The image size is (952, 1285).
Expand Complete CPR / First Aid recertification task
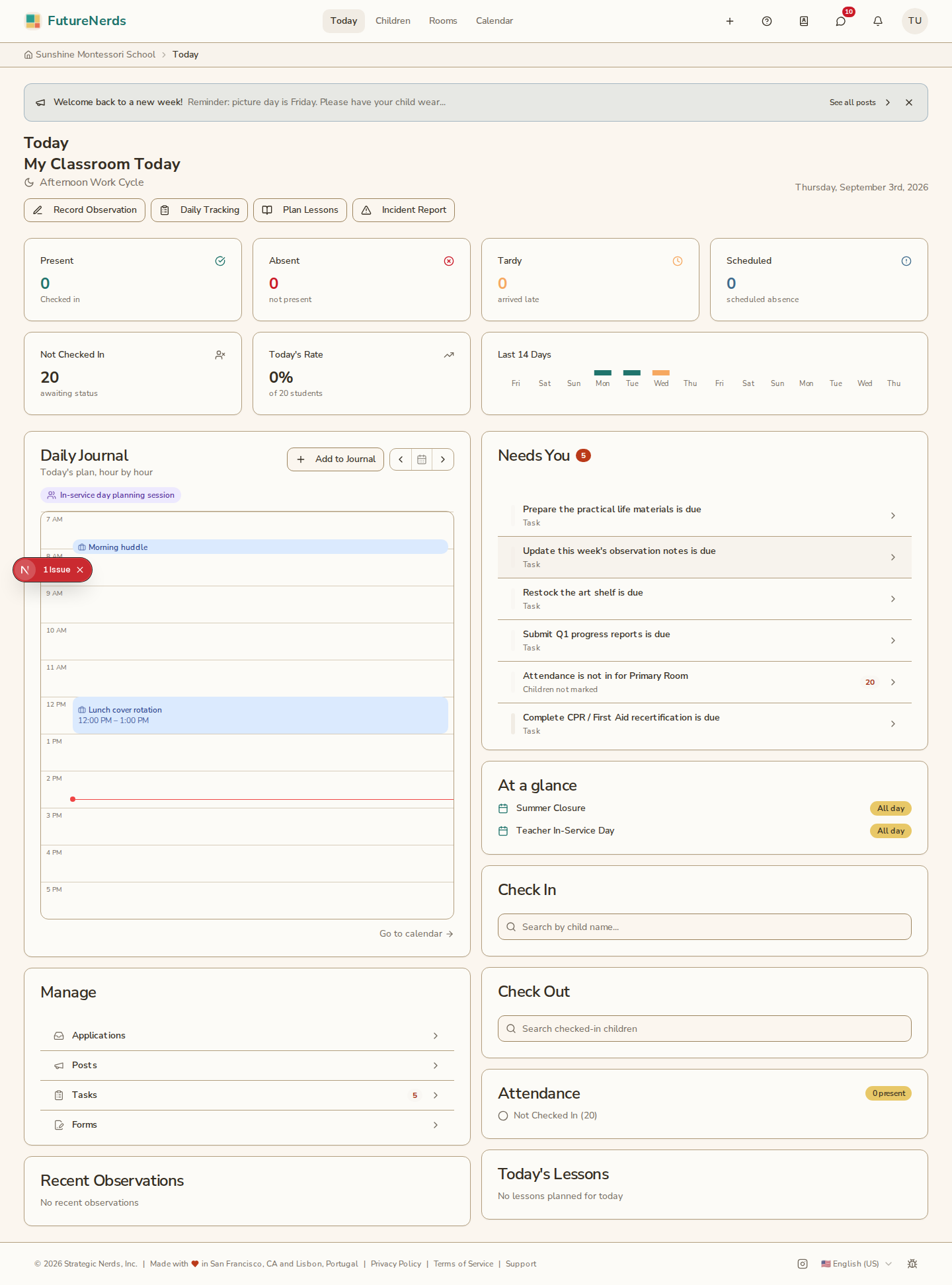point(705,724)
